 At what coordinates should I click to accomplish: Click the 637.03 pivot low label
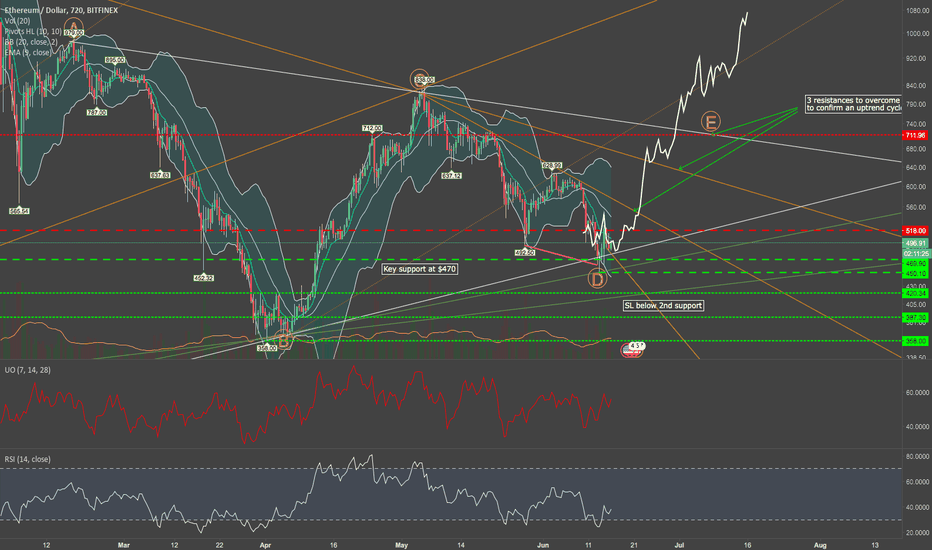tap(160, 175)
